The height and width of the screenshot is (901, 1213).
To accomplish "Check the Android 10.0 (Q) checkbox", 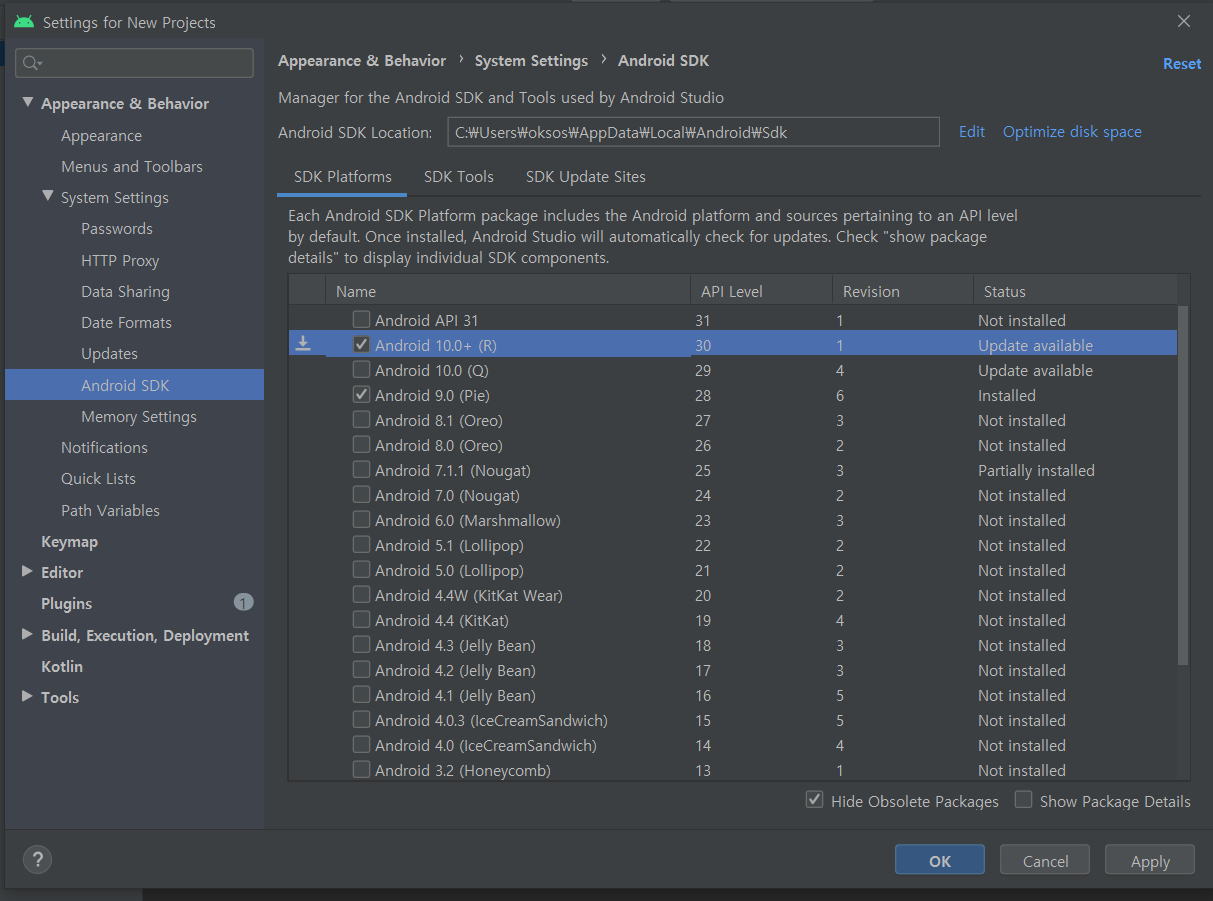I will [361, 370].
